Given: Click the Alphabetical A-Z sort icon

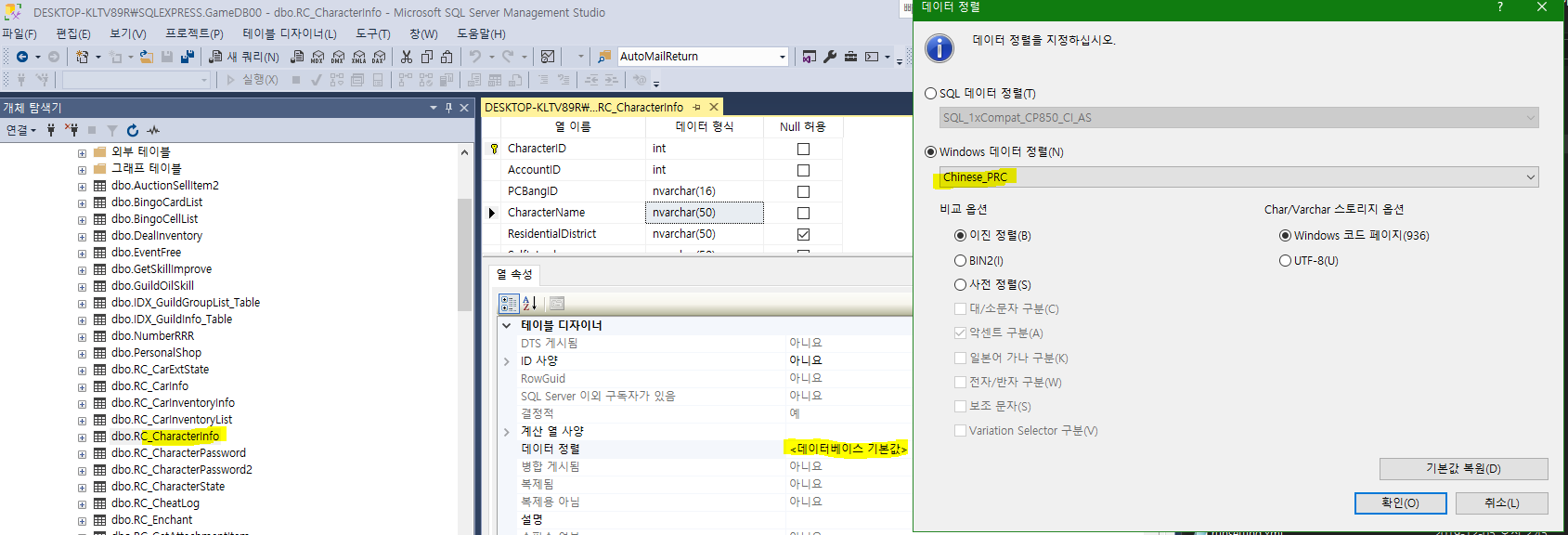Looking at the screenshot, I should click(x=530, y=303).
